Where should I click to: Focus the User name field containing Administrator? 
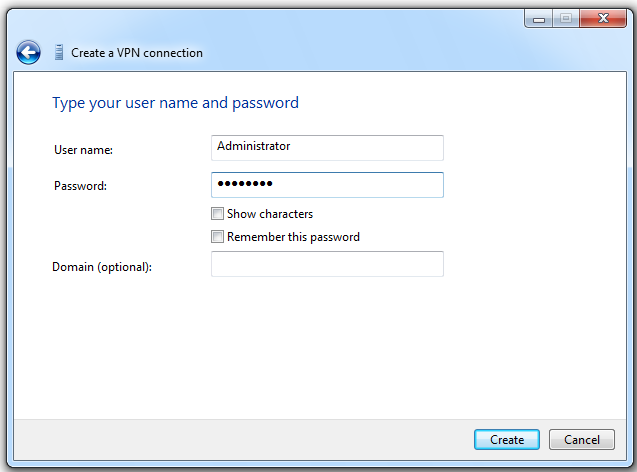coord(327,147)
